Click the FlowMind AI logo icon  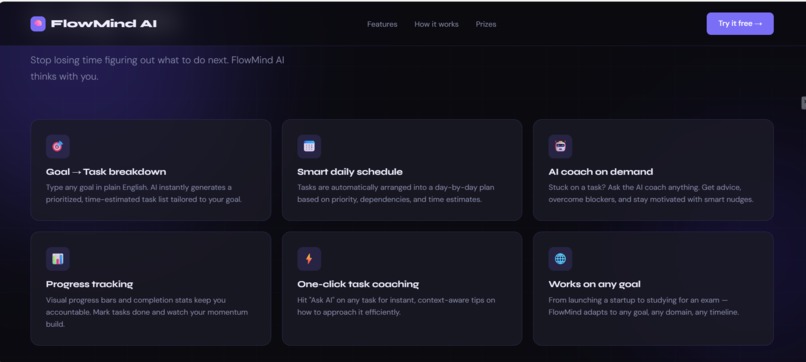(38, 24)
